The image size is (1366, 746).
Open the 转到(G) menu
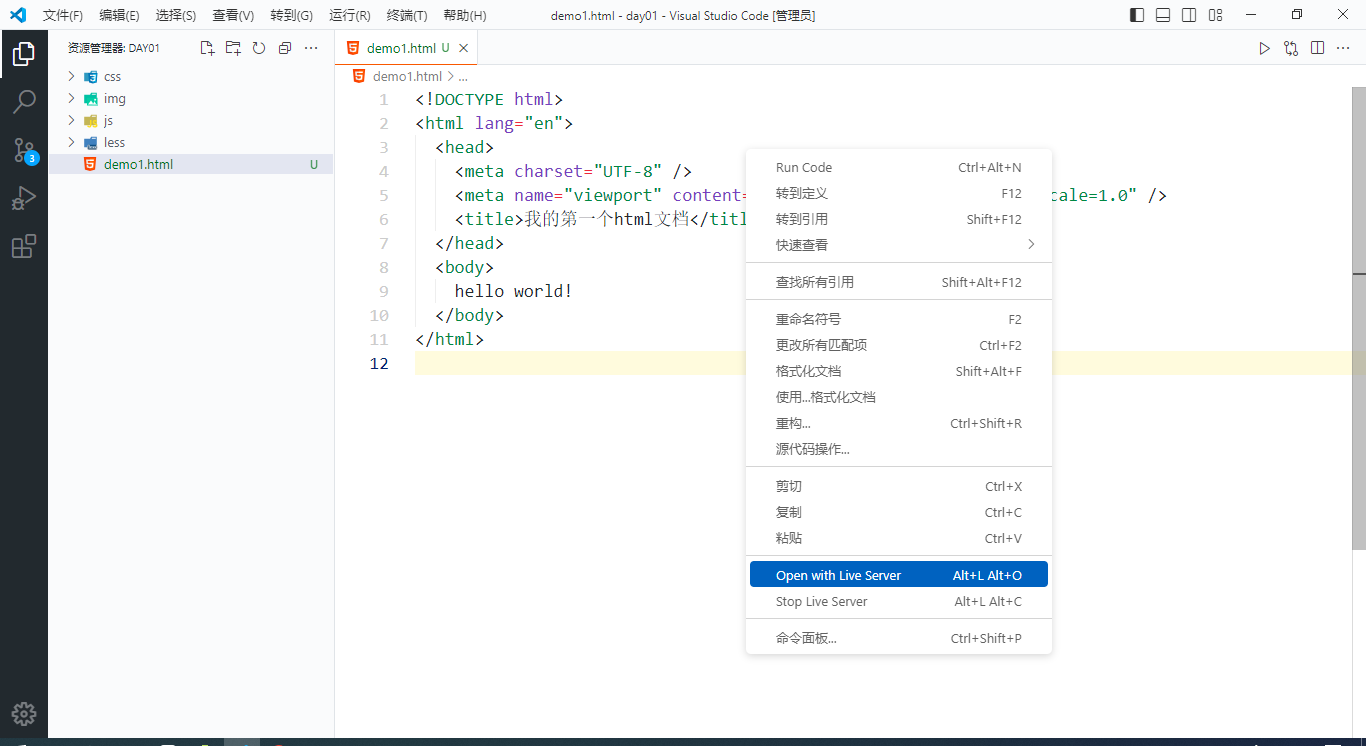[x=291, y=15]
